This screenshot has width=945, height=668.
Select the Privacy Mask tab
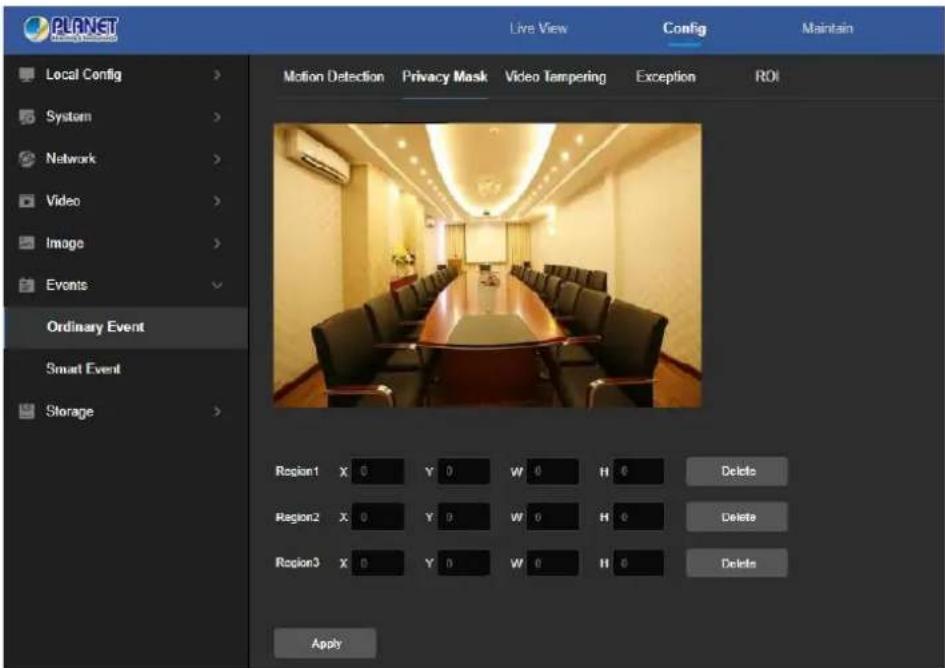pos(444,77)
